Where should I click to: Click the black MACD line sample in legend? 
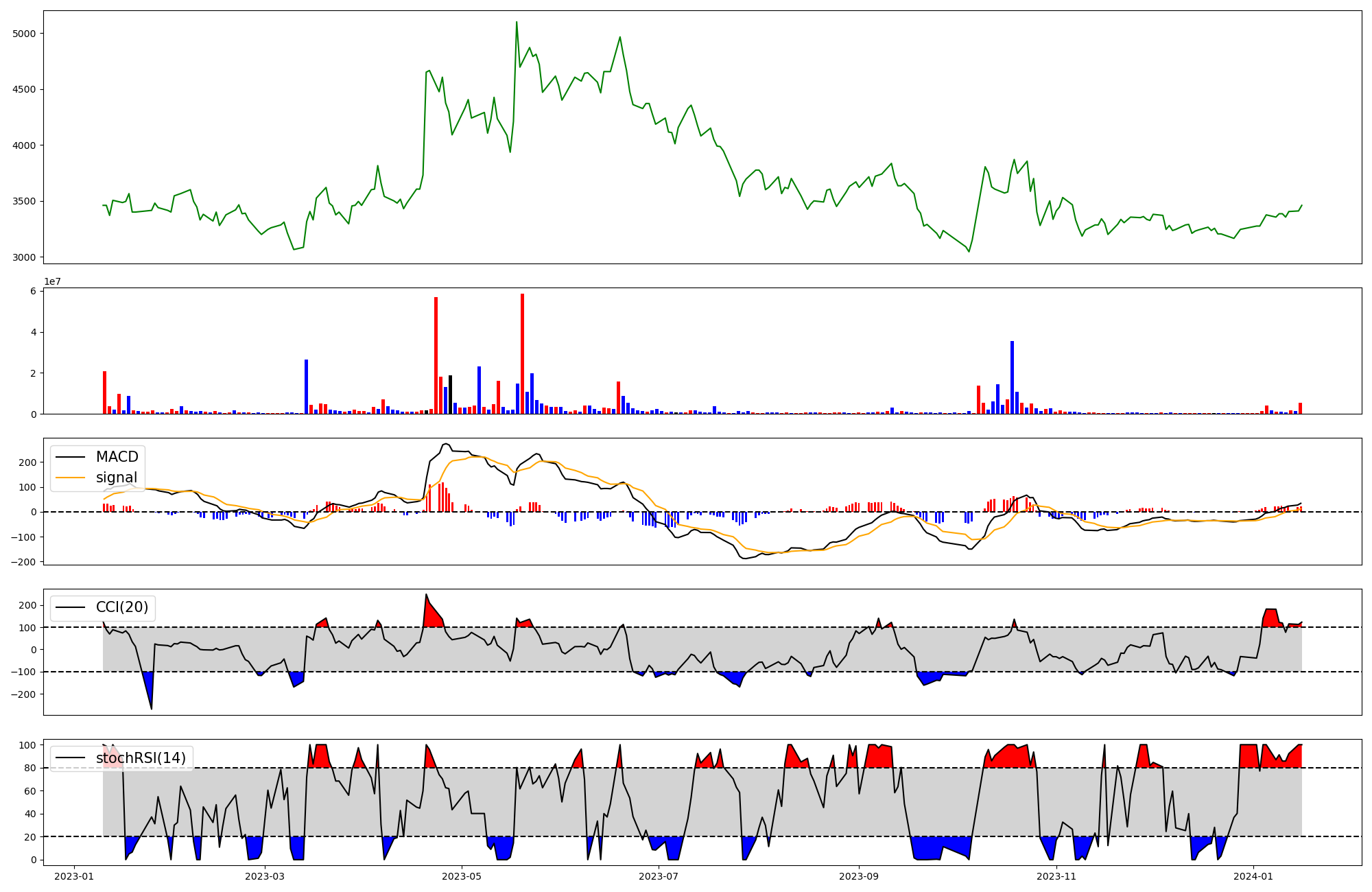70,457
